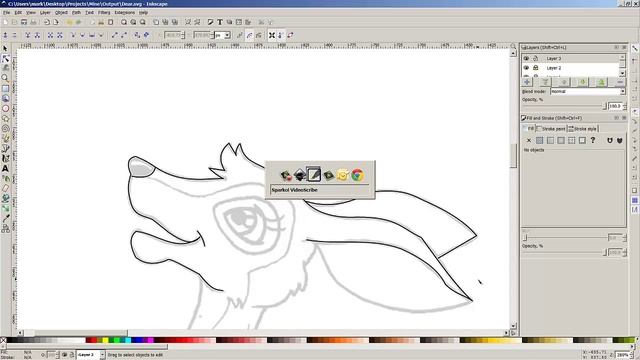Screen dimensions: 640x360
Task: Select the Node edit tool
Action: point(5,59)
